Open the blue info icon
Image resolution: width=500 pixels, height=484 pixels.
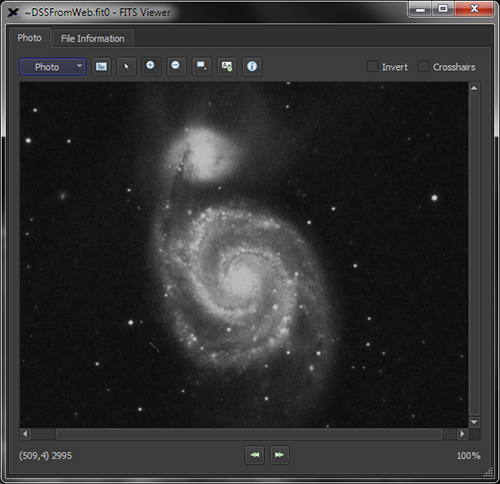pos(252,67)
